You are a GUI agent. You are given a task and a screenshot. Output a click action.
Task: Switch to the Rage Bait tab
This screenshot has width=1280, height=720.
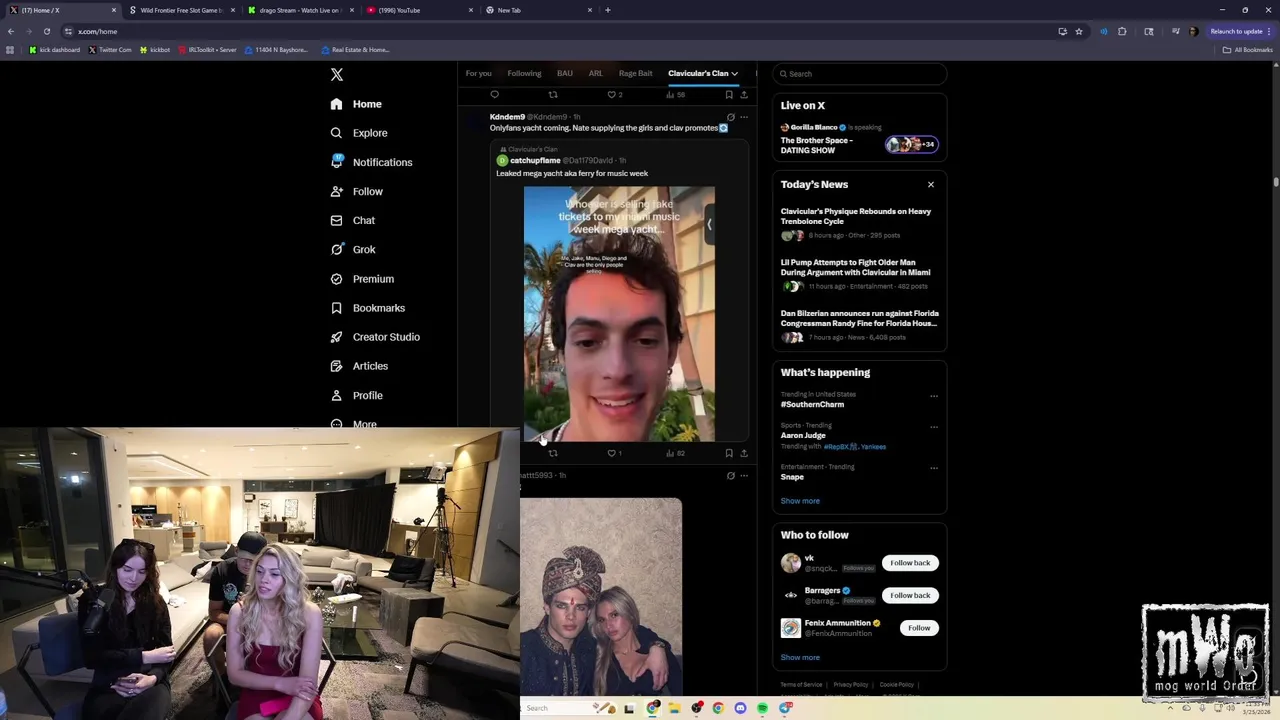coord(636,74)
